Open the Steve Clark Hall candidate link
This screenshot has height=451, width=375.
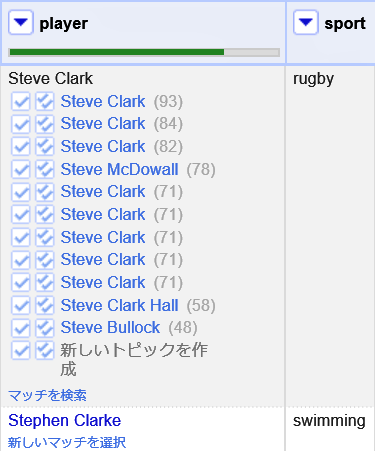click(x=119, y=305)
